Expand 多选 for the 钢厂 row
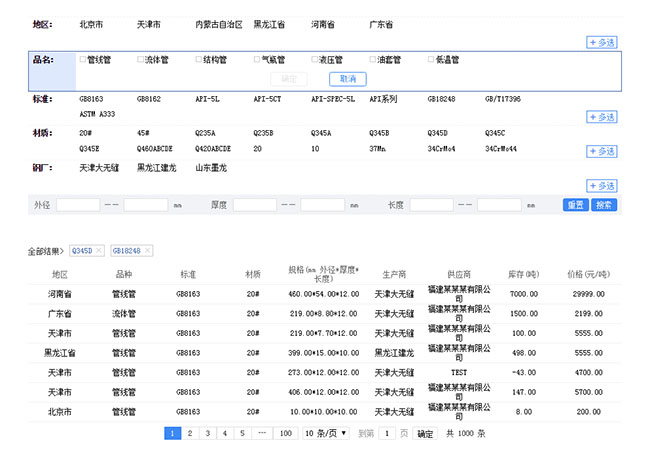 (x=601, y=186)
